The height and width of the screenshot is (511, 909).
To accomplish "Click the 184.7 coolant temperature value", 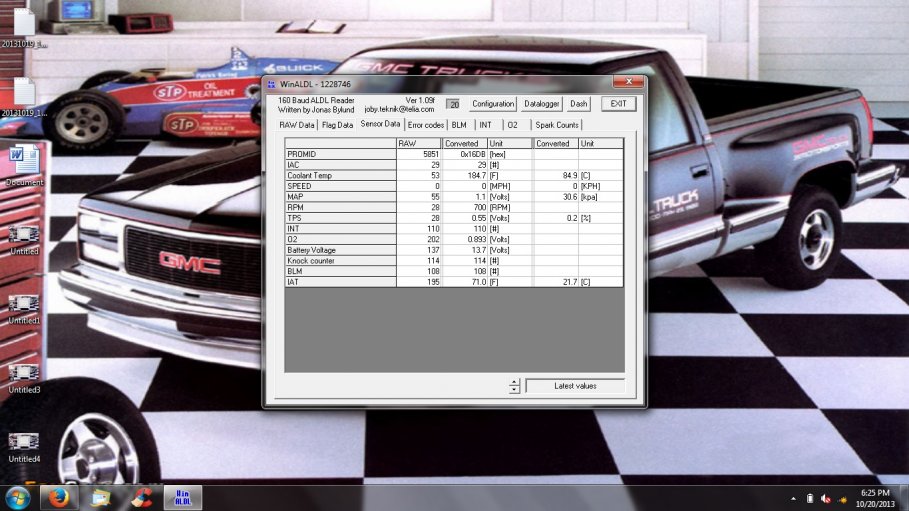I will click(477, 175).
